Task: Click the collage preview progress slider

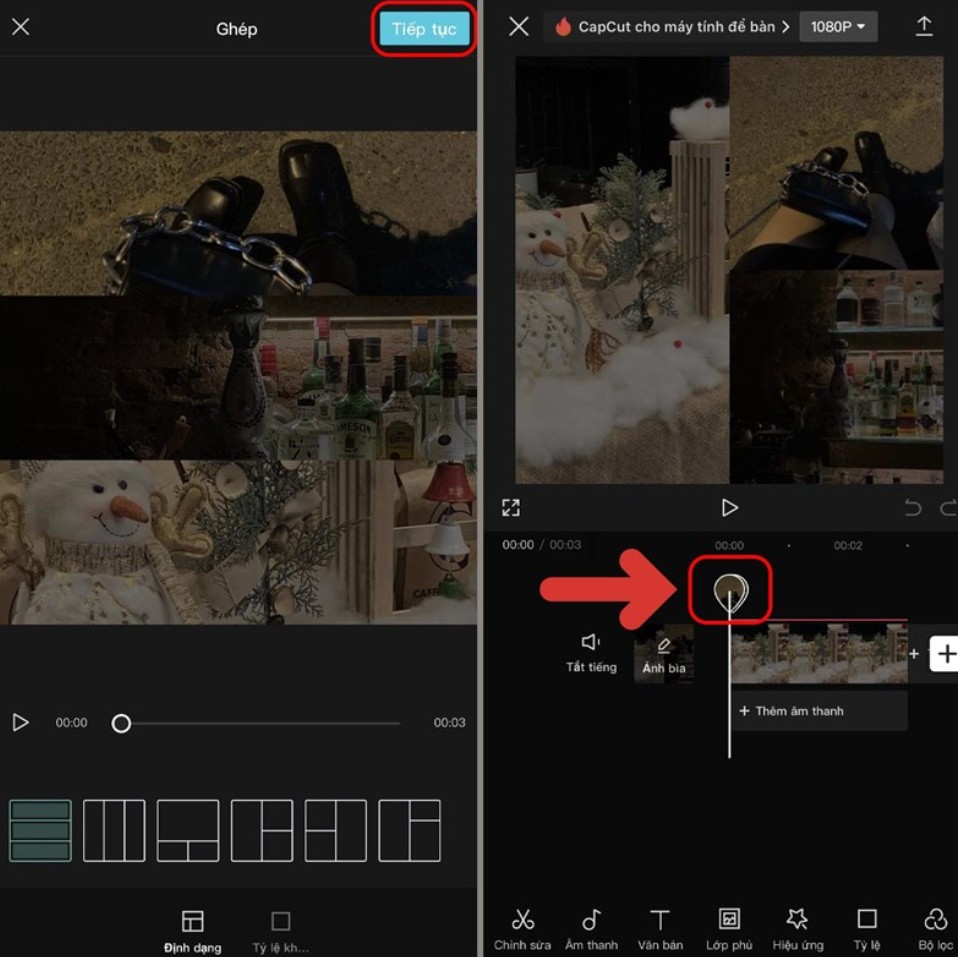Action: pyautogui.click(x=258, y=723)
